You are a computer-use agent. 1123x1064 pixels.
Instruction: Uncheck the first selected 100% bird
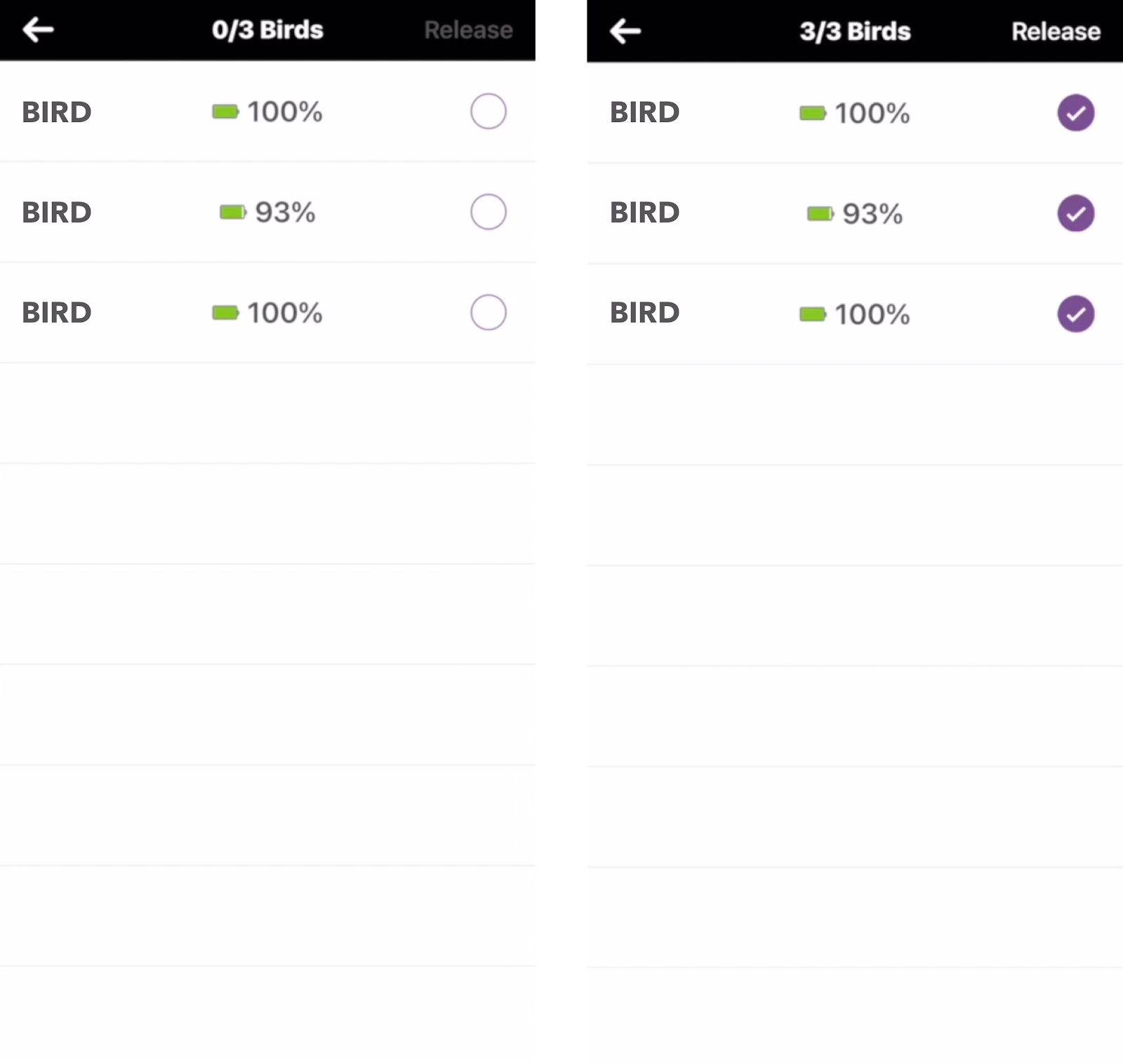(x=1075, y=112)
